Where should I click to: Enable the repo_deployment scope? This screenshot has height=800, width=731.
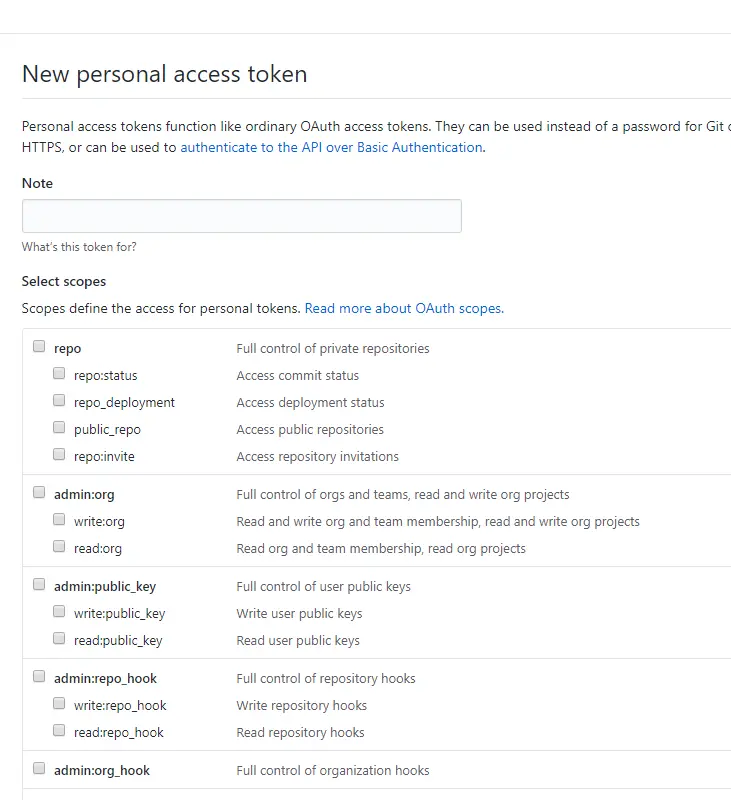point(59,398)
